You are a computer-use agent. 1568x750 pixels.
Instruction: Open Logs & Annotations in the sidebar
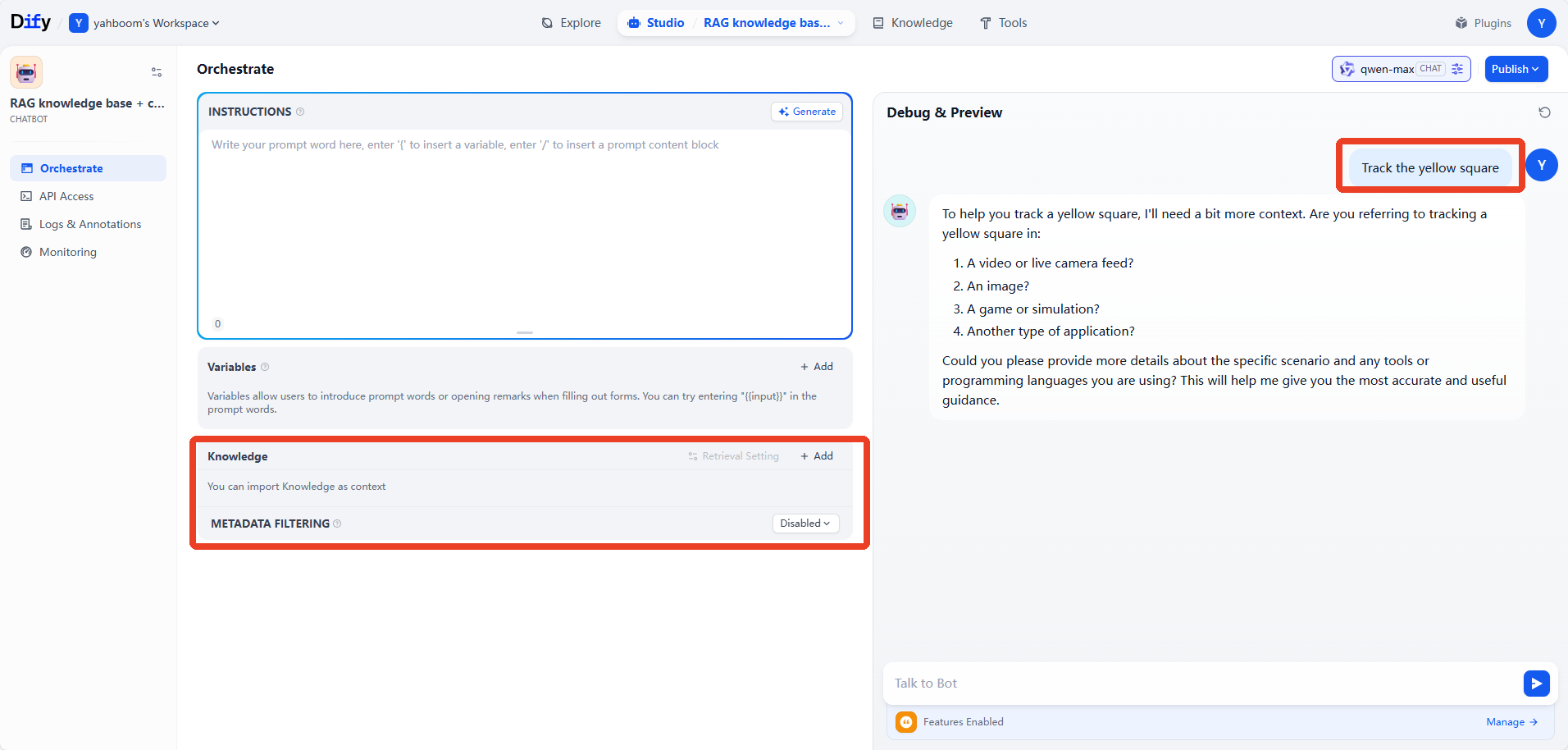point(88,224)
